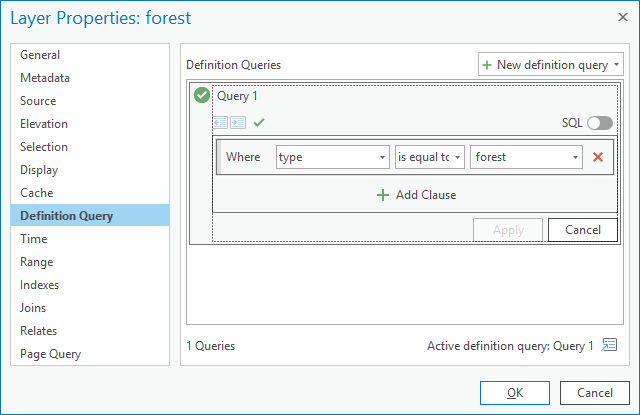Click the green Query 1 active checkmark icon
The width and height of the screenshot is (640, 415).
pyautogui.click(x=202, y=97)
